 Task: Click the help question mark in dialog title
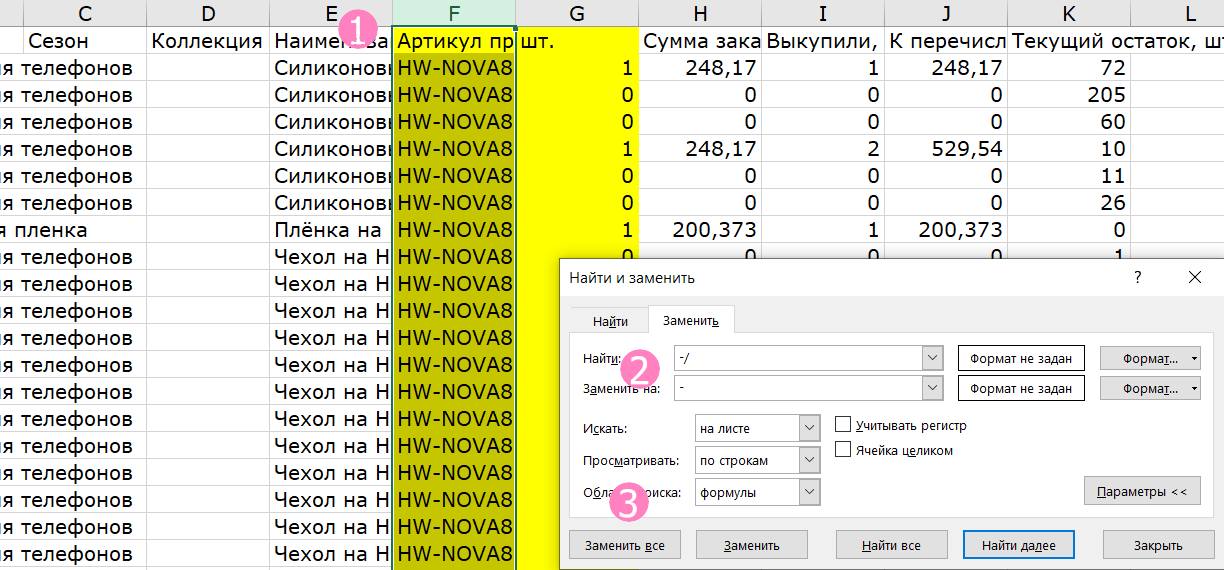tap(1138, 277)
